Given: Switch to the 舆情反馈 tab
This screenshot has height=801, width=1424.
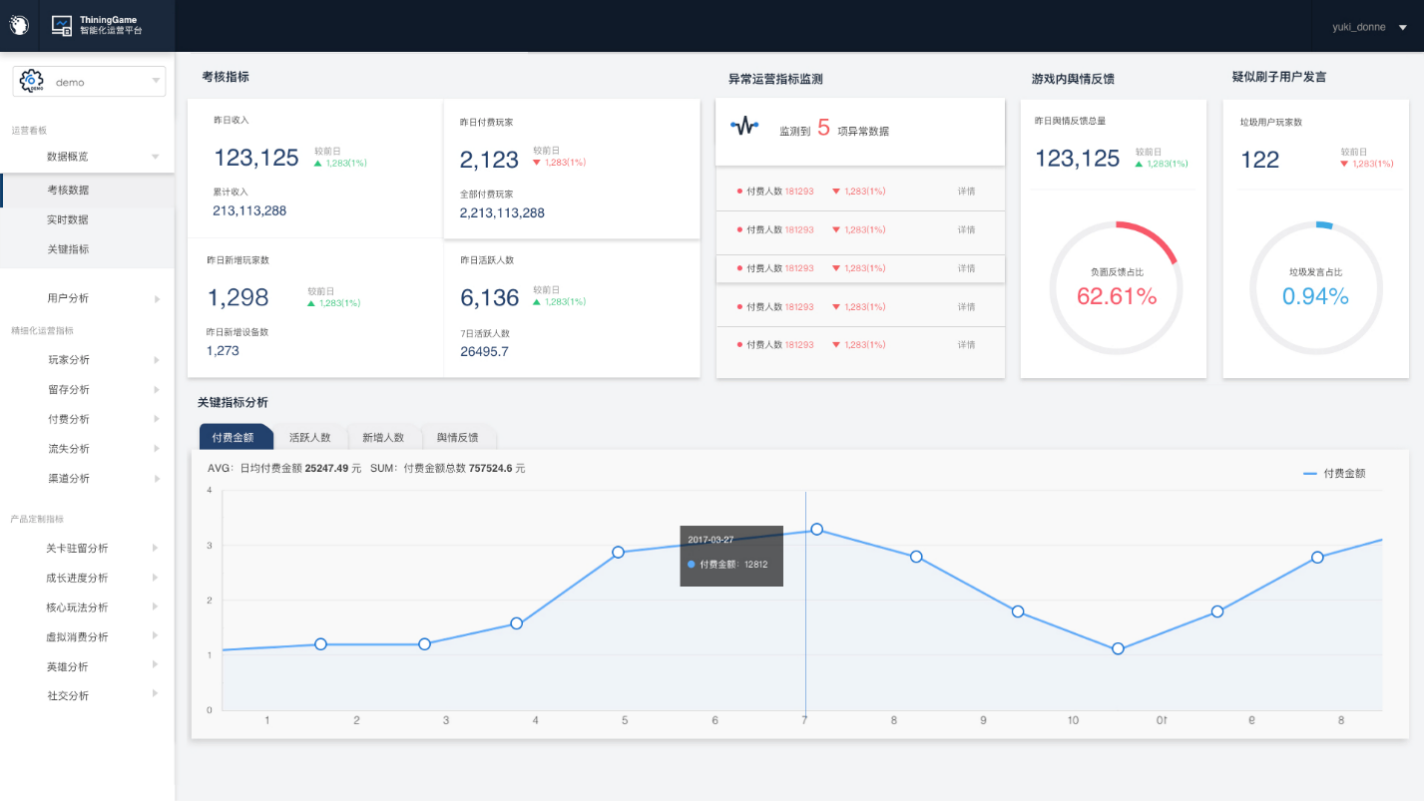Looking at the screenshot, I should (458, 437).
